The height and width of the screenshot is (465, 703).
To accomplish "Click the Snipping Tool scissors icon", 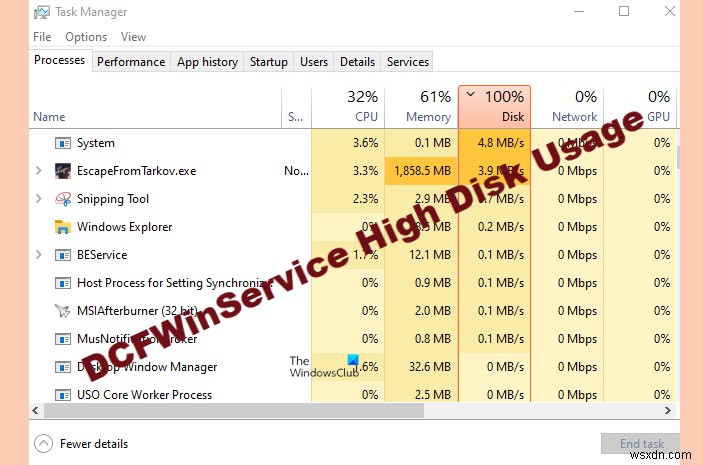I will click(63, 199).
